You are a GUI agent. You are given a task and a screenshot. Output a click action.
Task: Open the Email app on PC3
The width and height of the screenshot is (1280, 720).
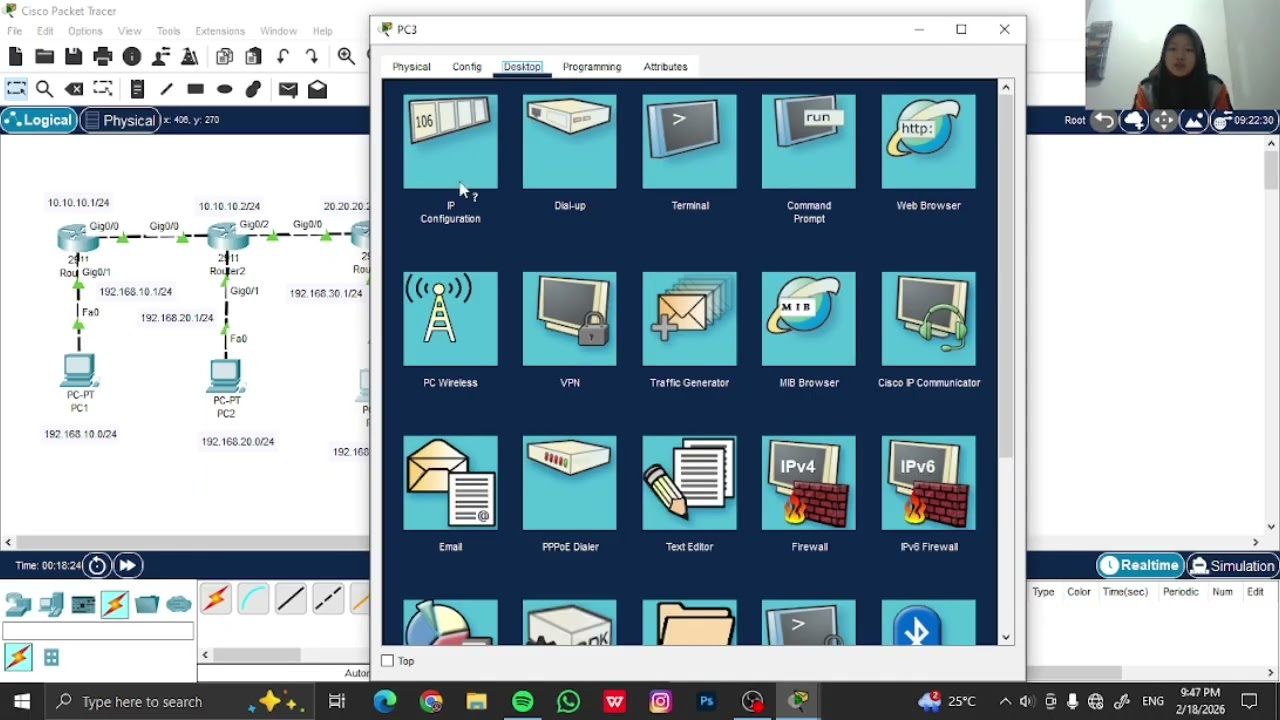[450, 483]
